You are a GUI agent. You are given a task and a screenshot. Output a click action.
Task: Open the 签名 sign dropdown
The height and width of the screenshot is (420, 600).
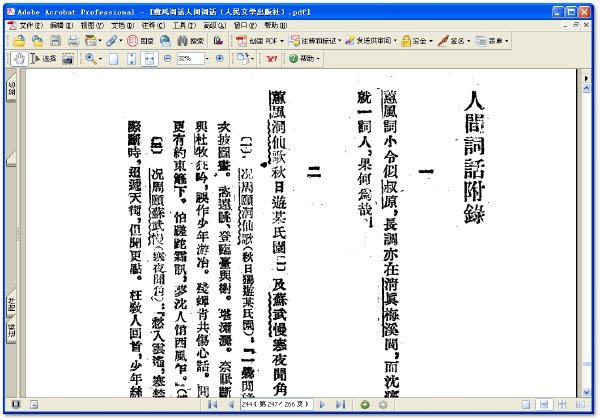coord(468,41)
